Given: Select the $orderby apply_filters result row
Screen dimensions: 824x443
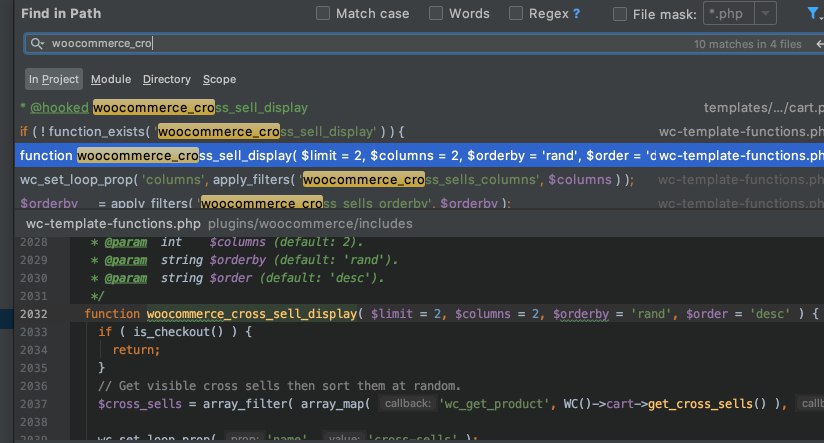Looking at the screenshot, I should (x=419, y=202).
